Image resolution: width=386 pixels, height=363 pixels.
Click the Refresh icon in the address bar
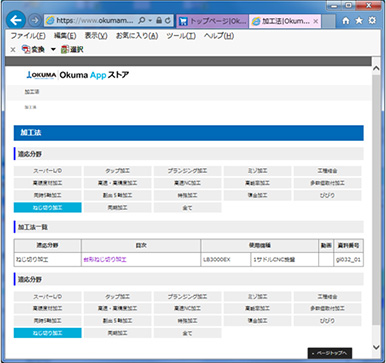pyautogui.click(x=168, y=21)
